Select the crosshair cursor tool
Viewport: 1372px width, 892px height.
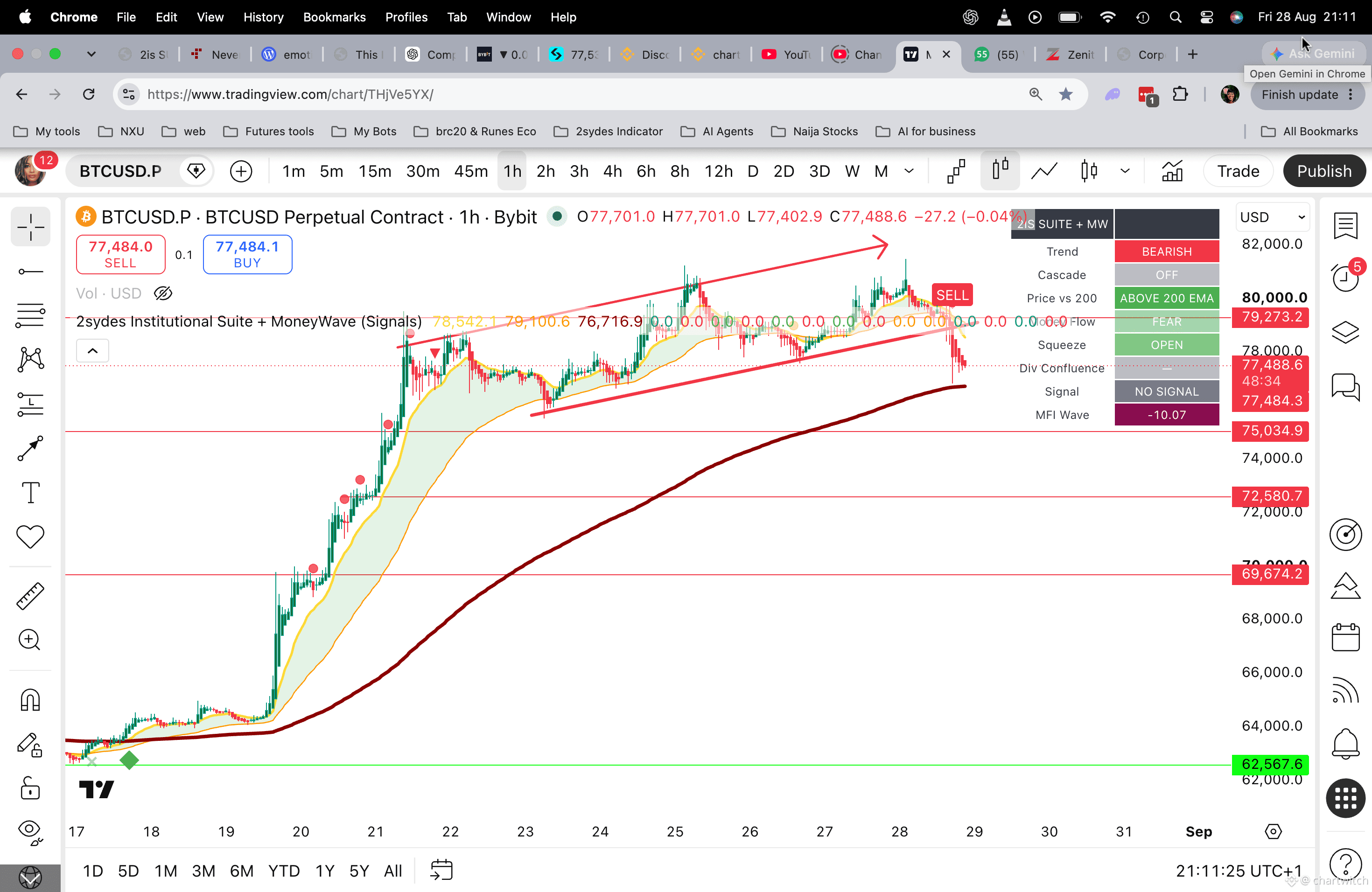coord(30,227)
